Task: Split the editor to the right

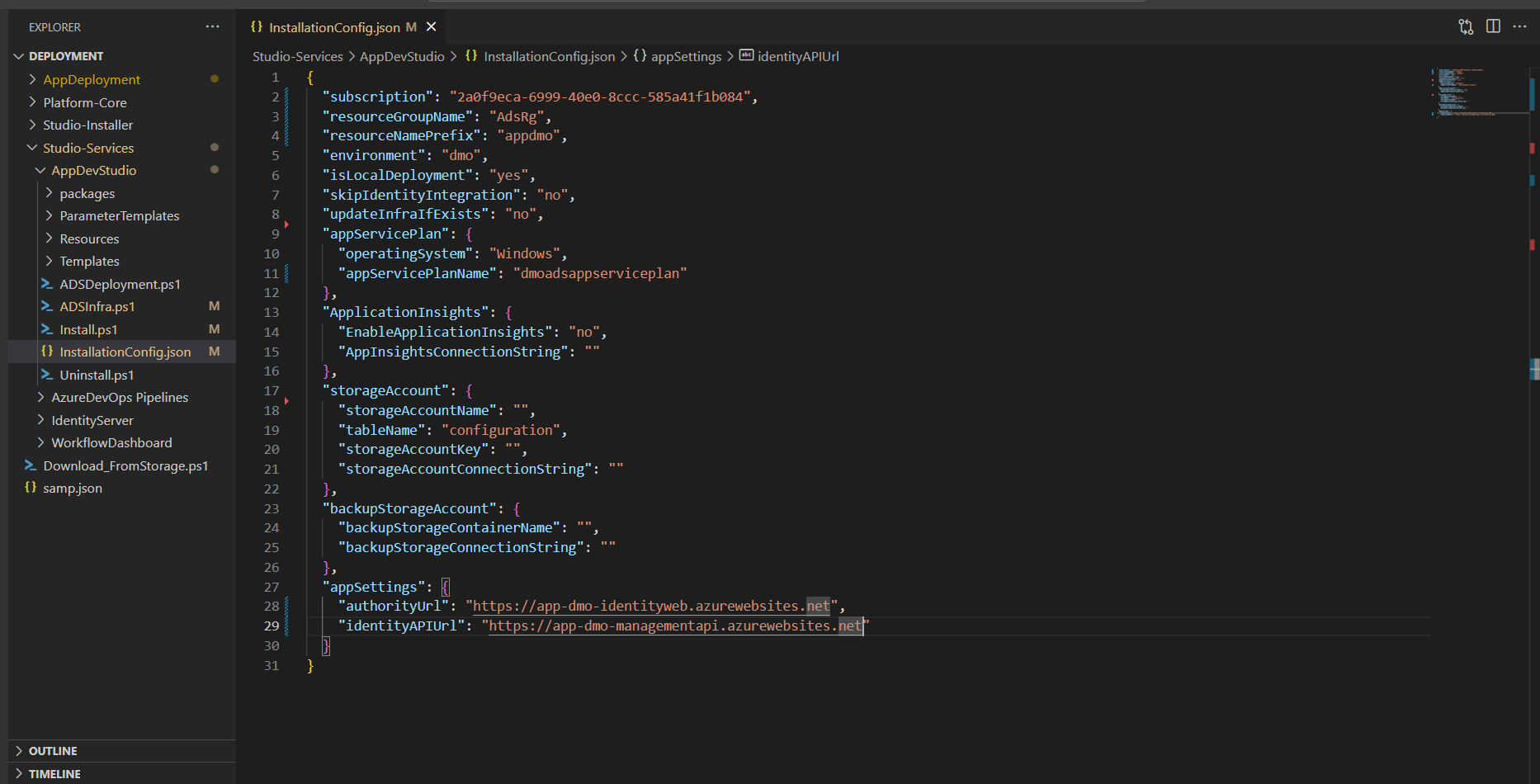Action: [1493, 26]
